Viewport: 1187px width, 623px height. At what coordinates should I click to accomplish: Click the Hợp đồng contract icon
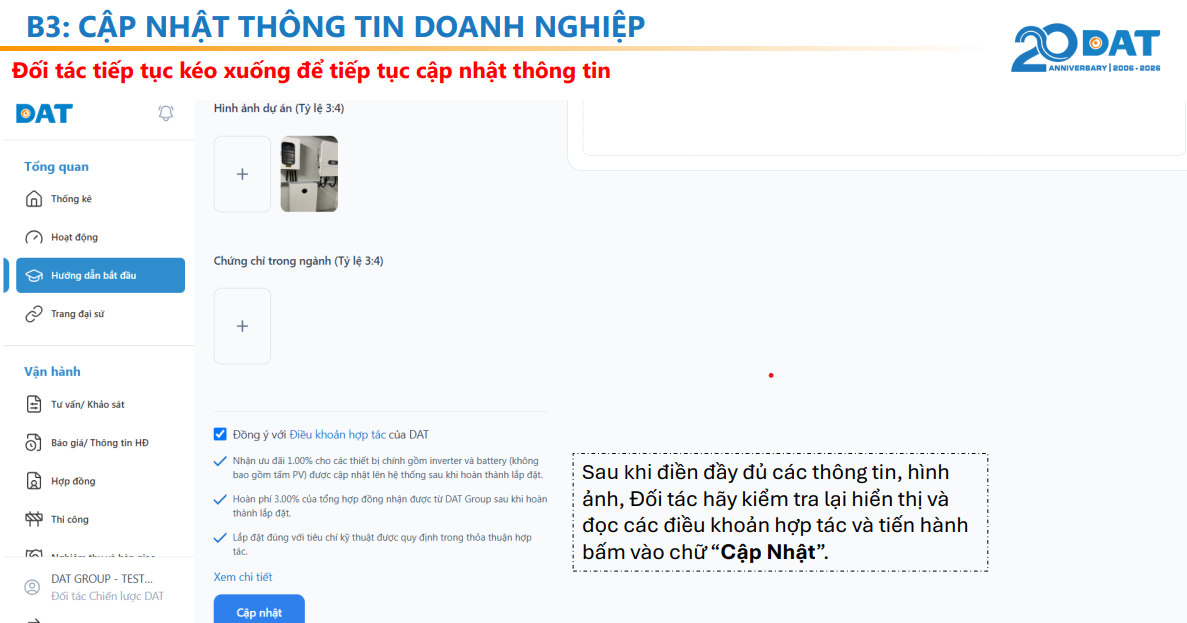pos(33,481)
